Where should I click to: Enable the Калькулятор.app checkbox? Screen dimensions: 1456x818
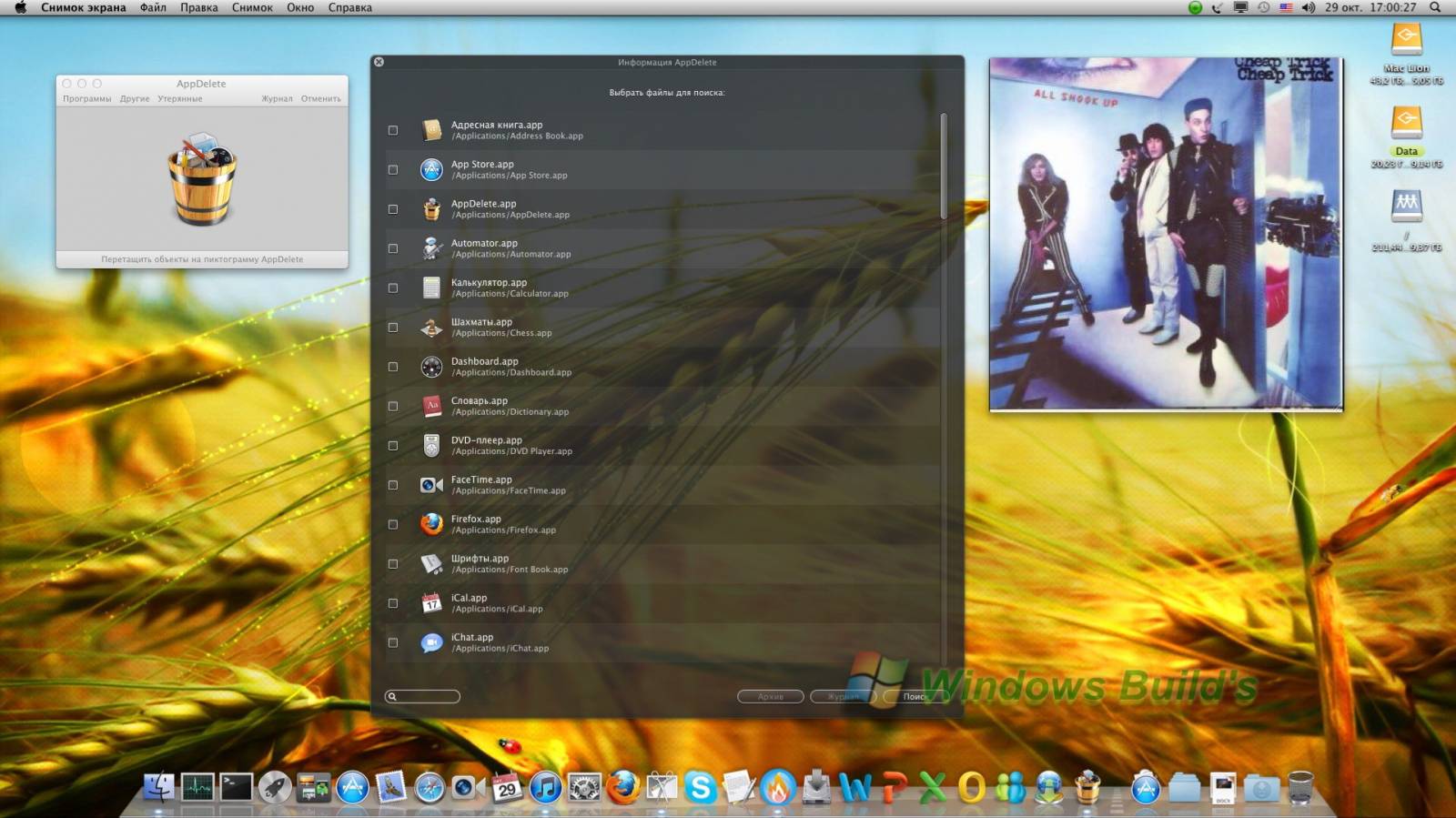click(x=393, y=288)
